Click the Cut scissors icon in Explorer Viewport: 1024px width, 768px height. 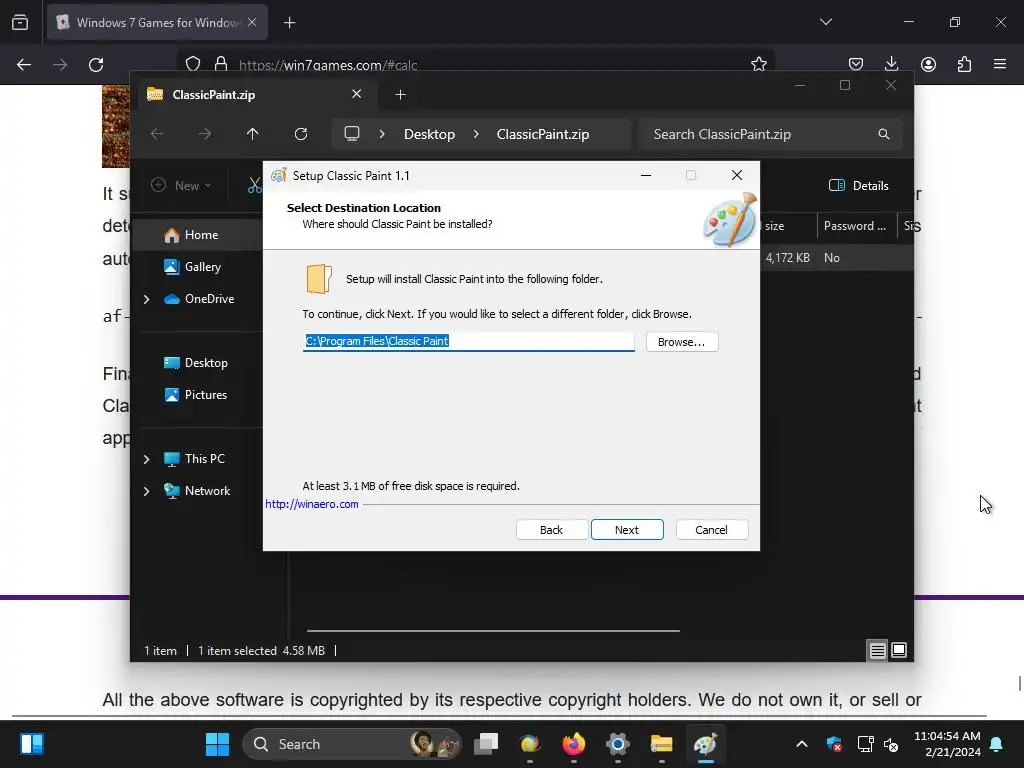(254, 185)
